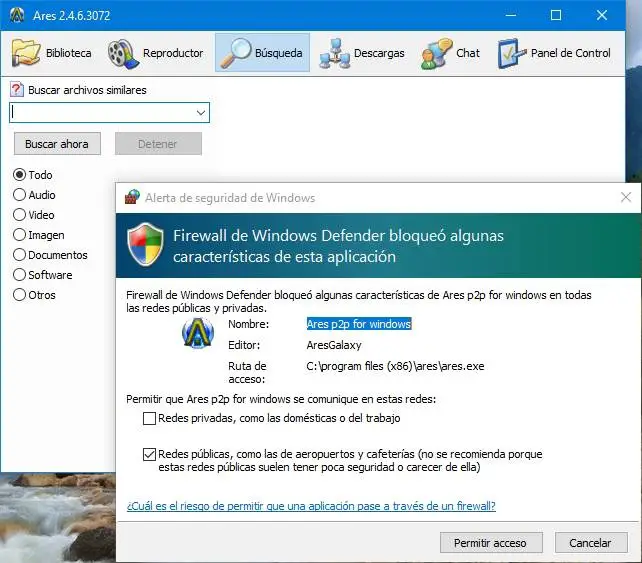Select the Todo radio button

pos(19,175)
